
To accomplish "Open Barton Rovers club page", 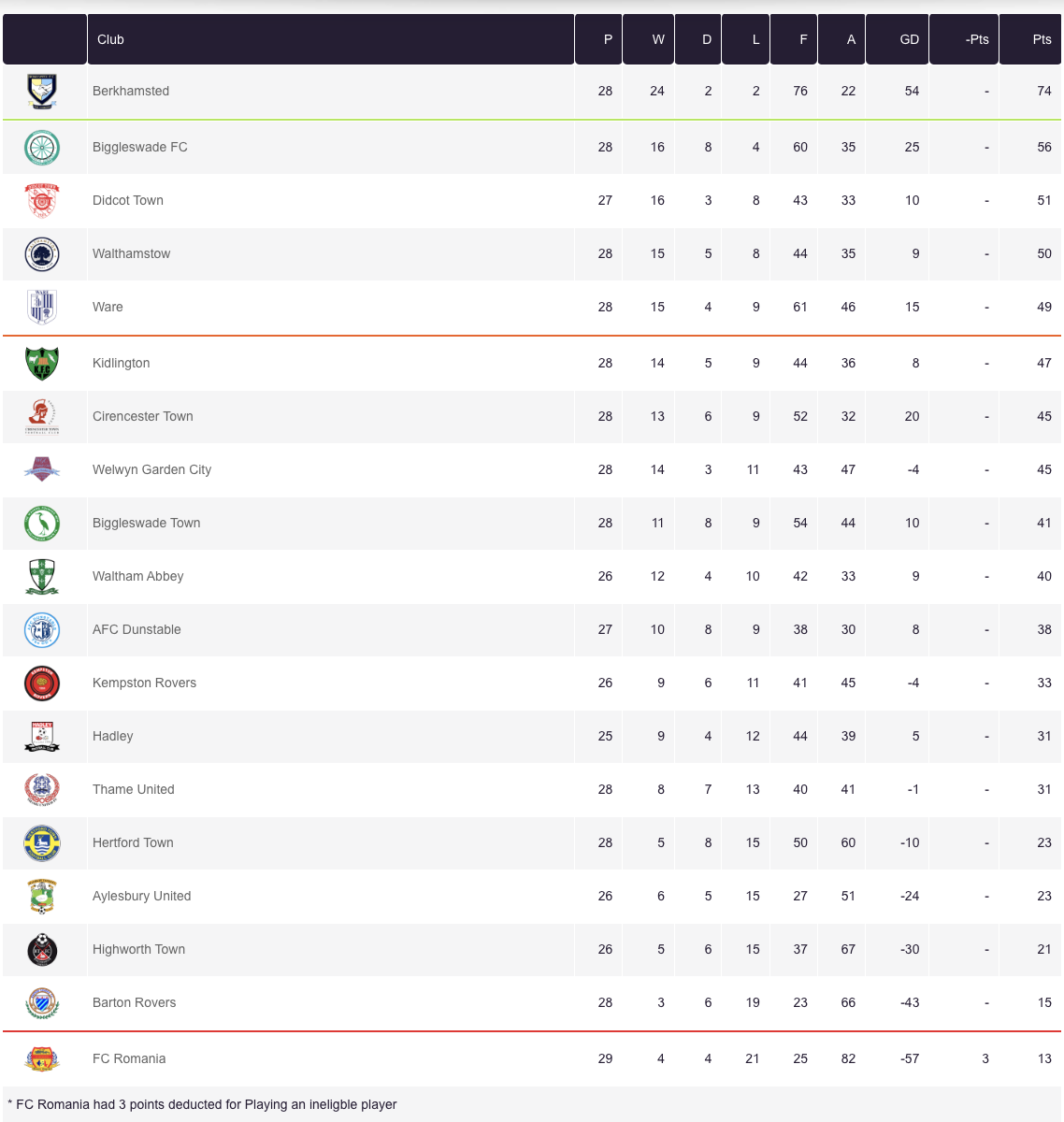I will click(134, 1002).
